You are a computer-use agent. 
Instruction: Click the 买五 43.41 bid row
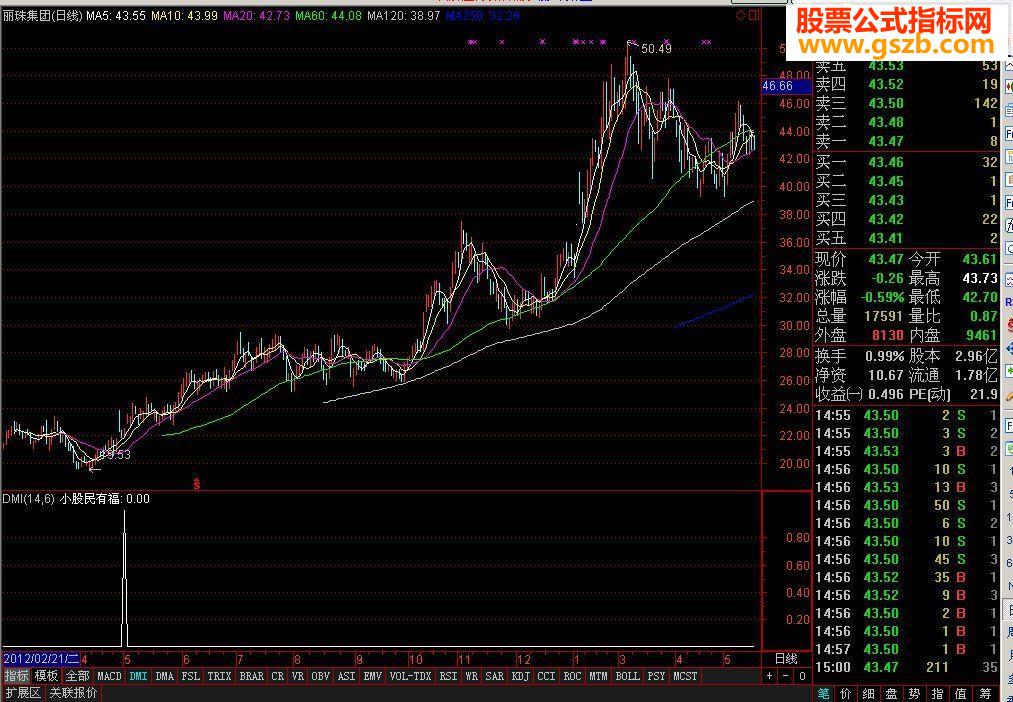click(907, 238)
